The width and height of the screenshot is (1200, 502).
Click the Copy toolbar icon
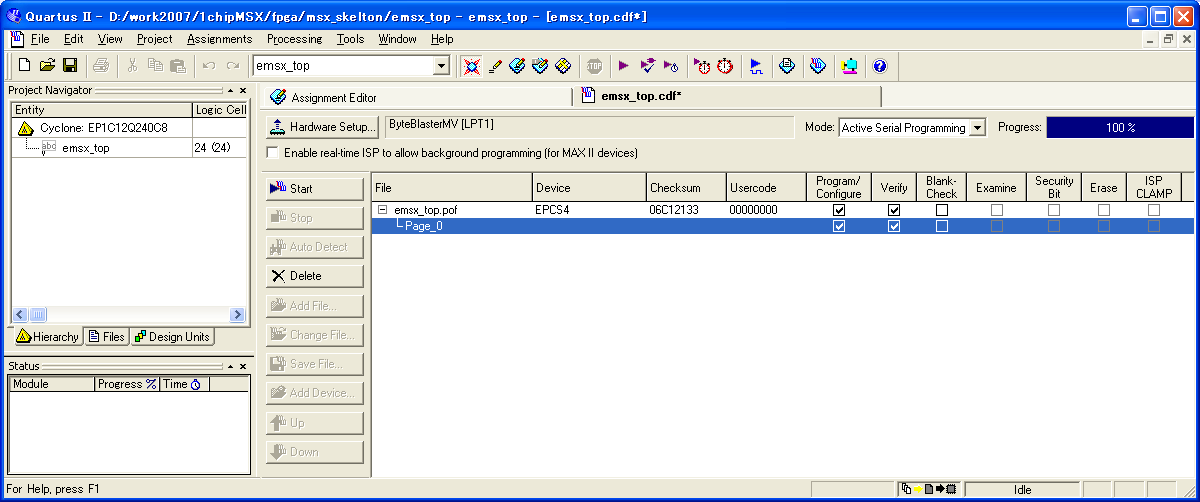155,65
